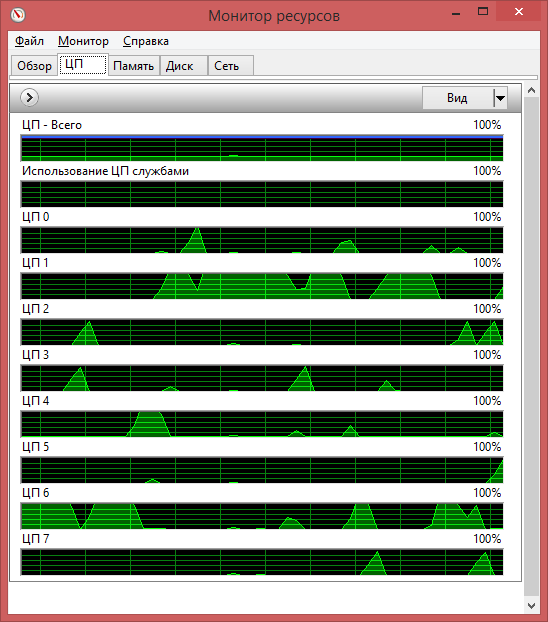Maximize the Монитор ресурсов window
The width and height of the screenshot is (548, 622).
point(483,12)
